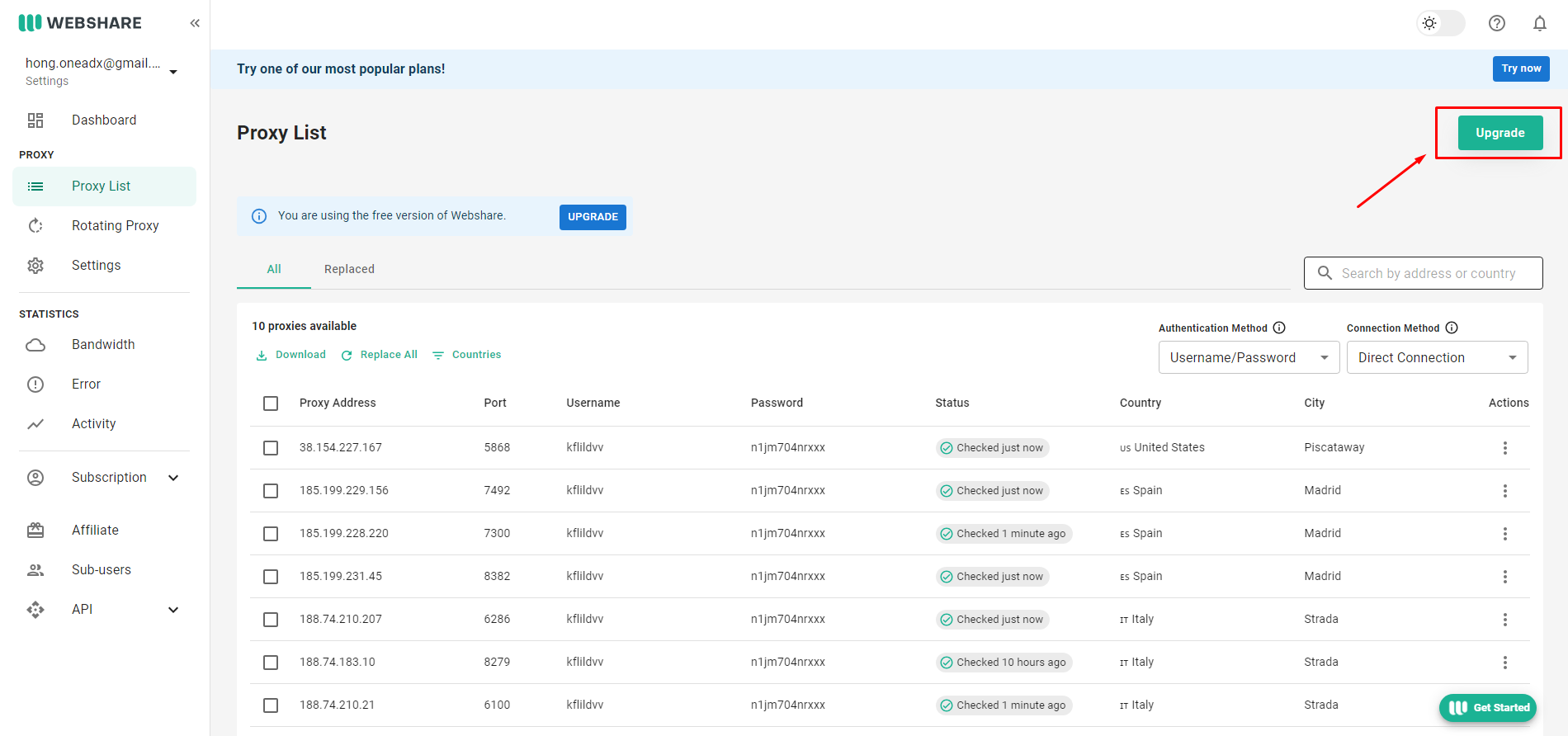1568x736 pixels.
Task: Click port value '7492'
Action: tap(497, 491)
